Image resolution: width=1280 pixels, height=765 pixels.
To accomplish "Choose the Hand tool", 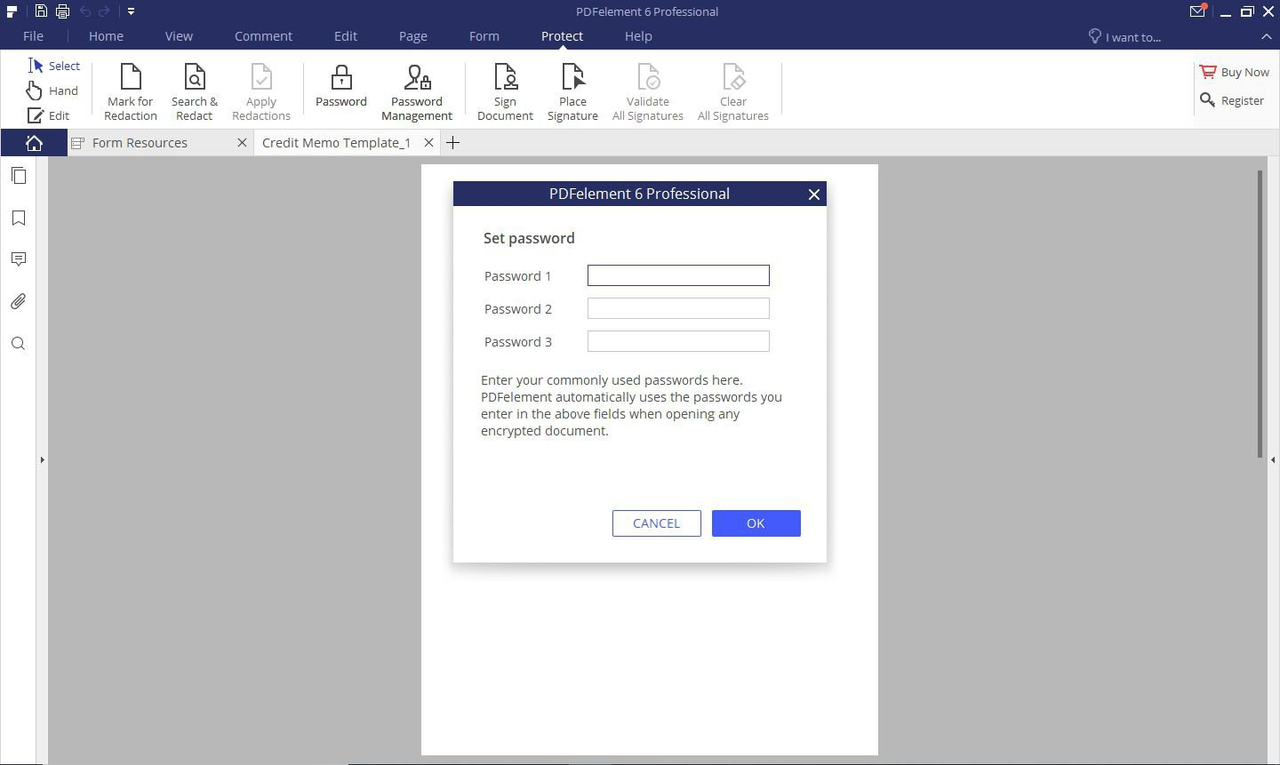I will pos(52,91).
